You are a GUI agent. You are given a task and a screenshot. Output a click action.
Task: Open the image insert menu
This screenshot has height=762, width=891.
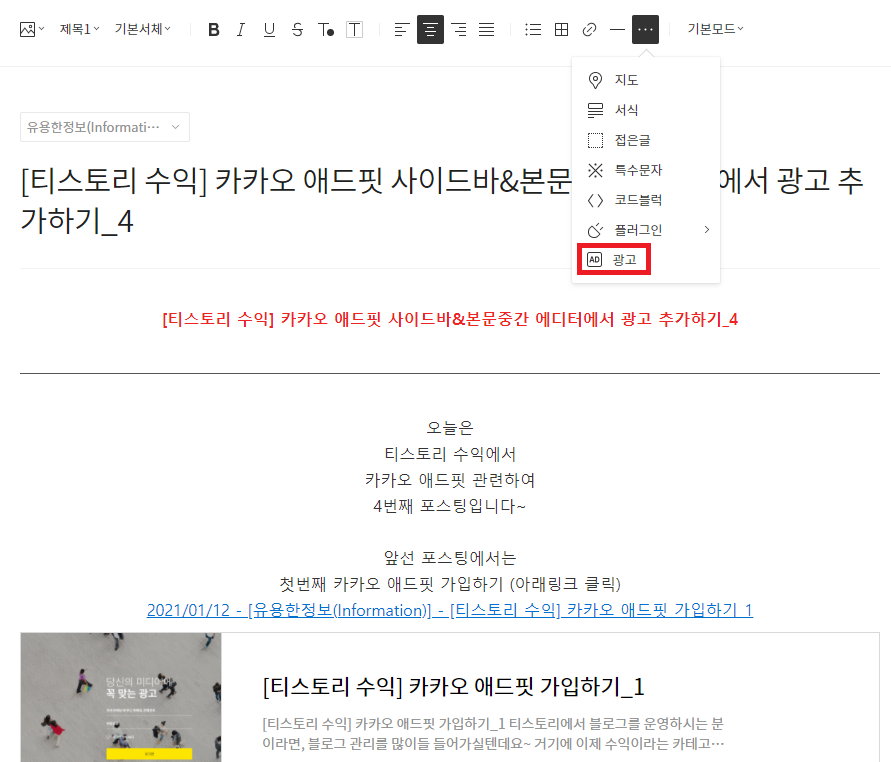point(32,29)
